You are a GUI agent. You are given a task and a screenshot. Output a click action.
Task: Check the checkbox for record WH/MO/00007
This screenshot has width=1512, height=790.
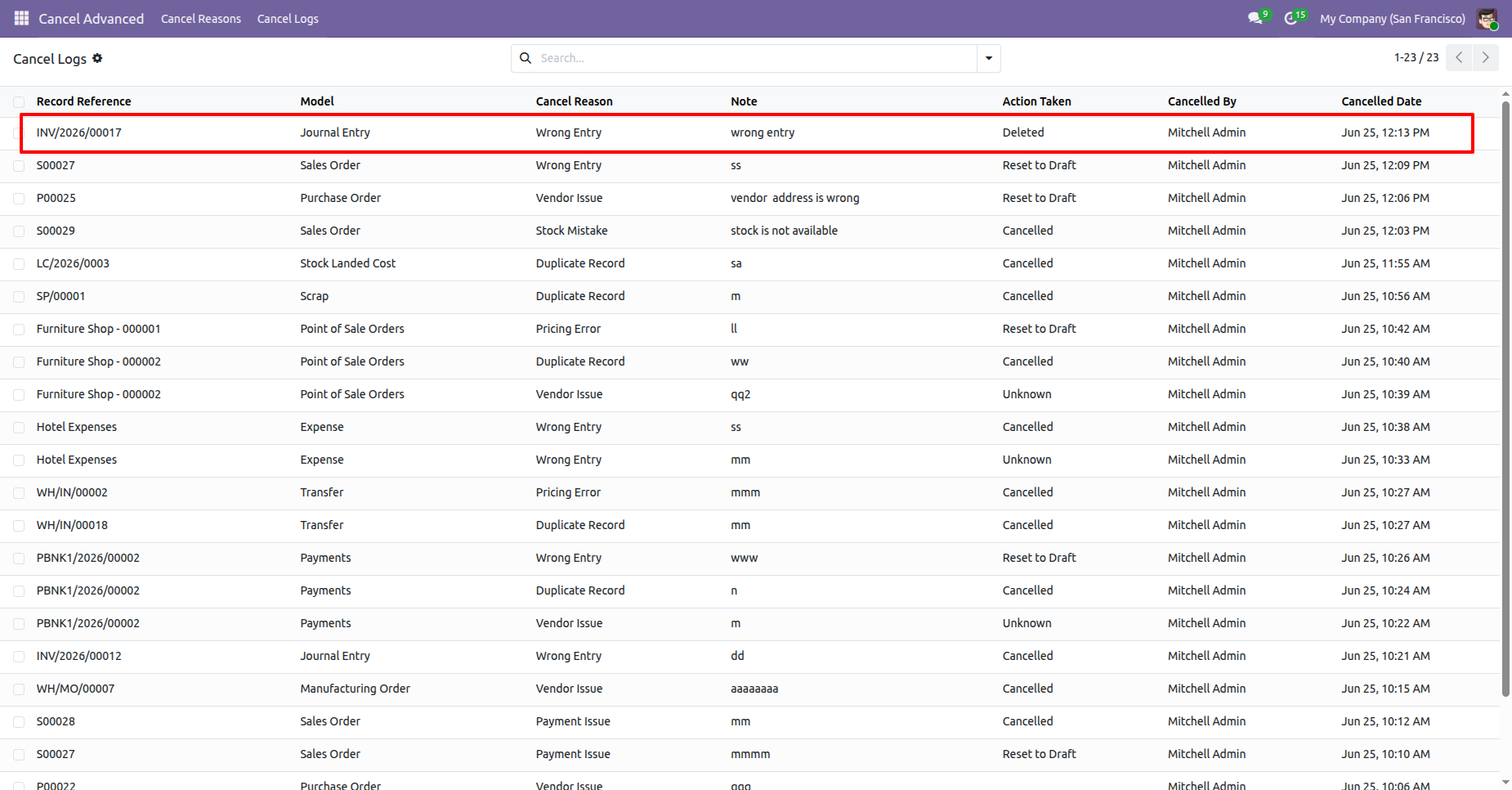click(19, 689)
